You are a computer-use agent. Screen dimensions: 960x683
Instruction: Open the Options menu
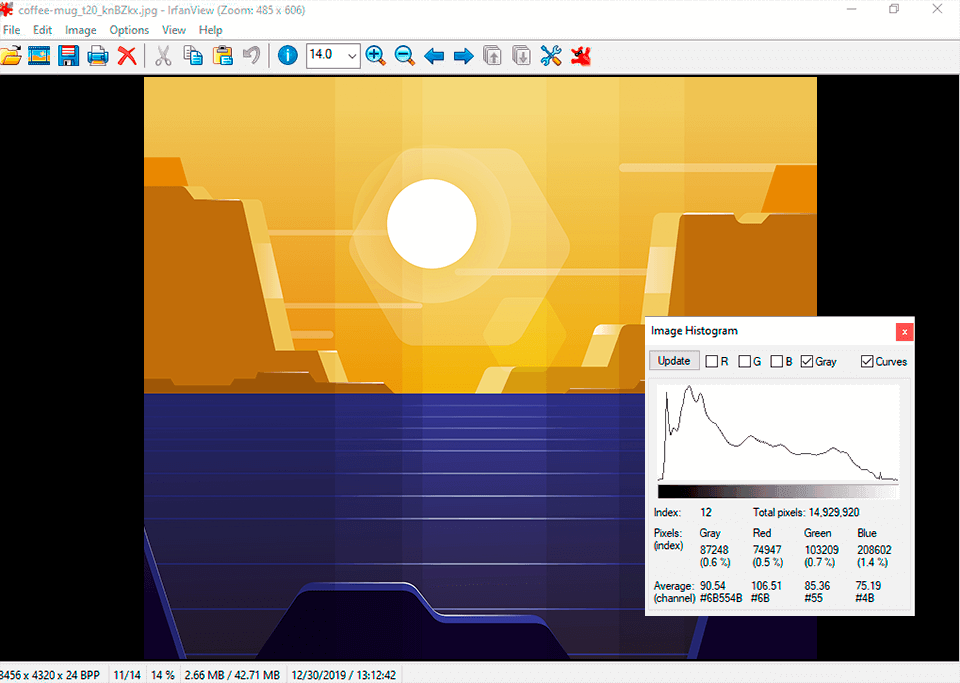coord(129,30)
